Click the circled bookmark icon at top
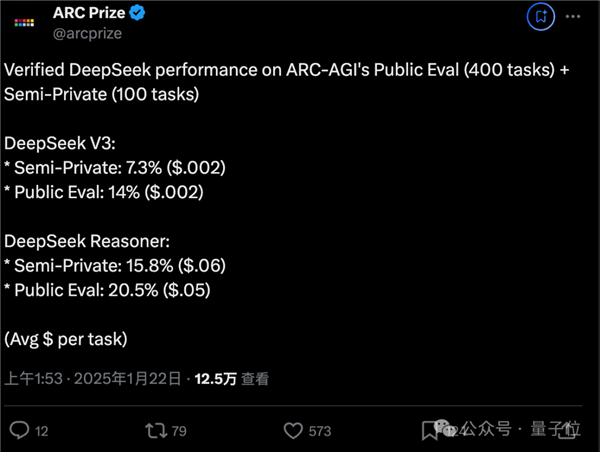The height and width of the screenshot is (452, 600). pos(541,16)
